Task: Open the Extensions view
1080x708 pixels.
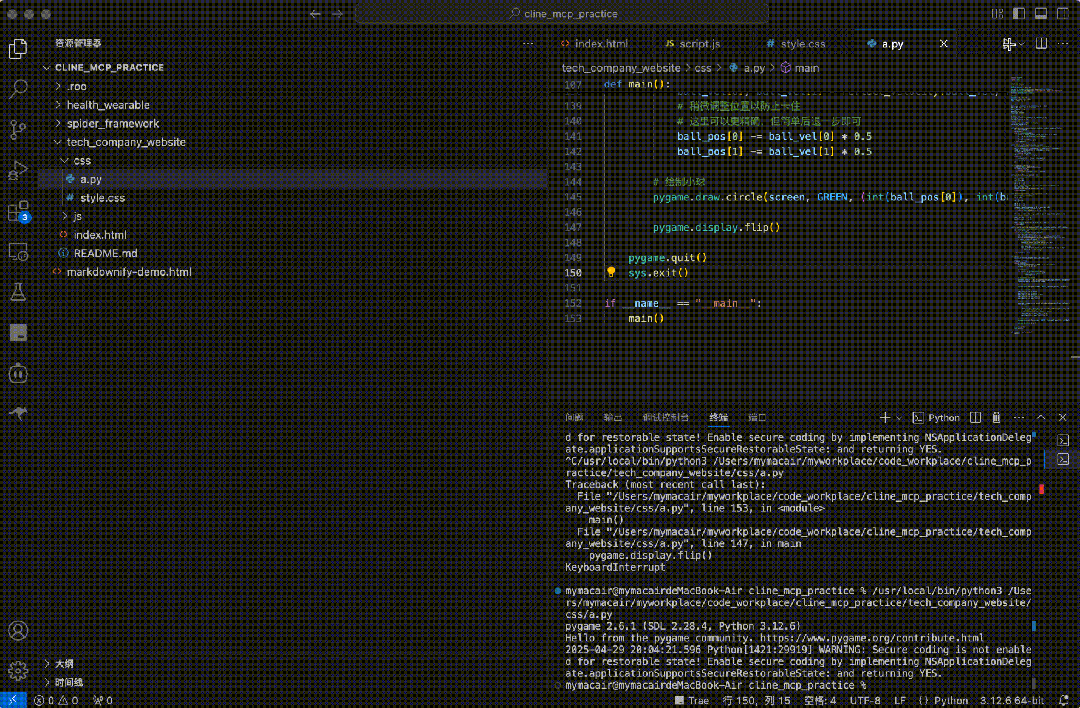Action: tap(18, 211)
